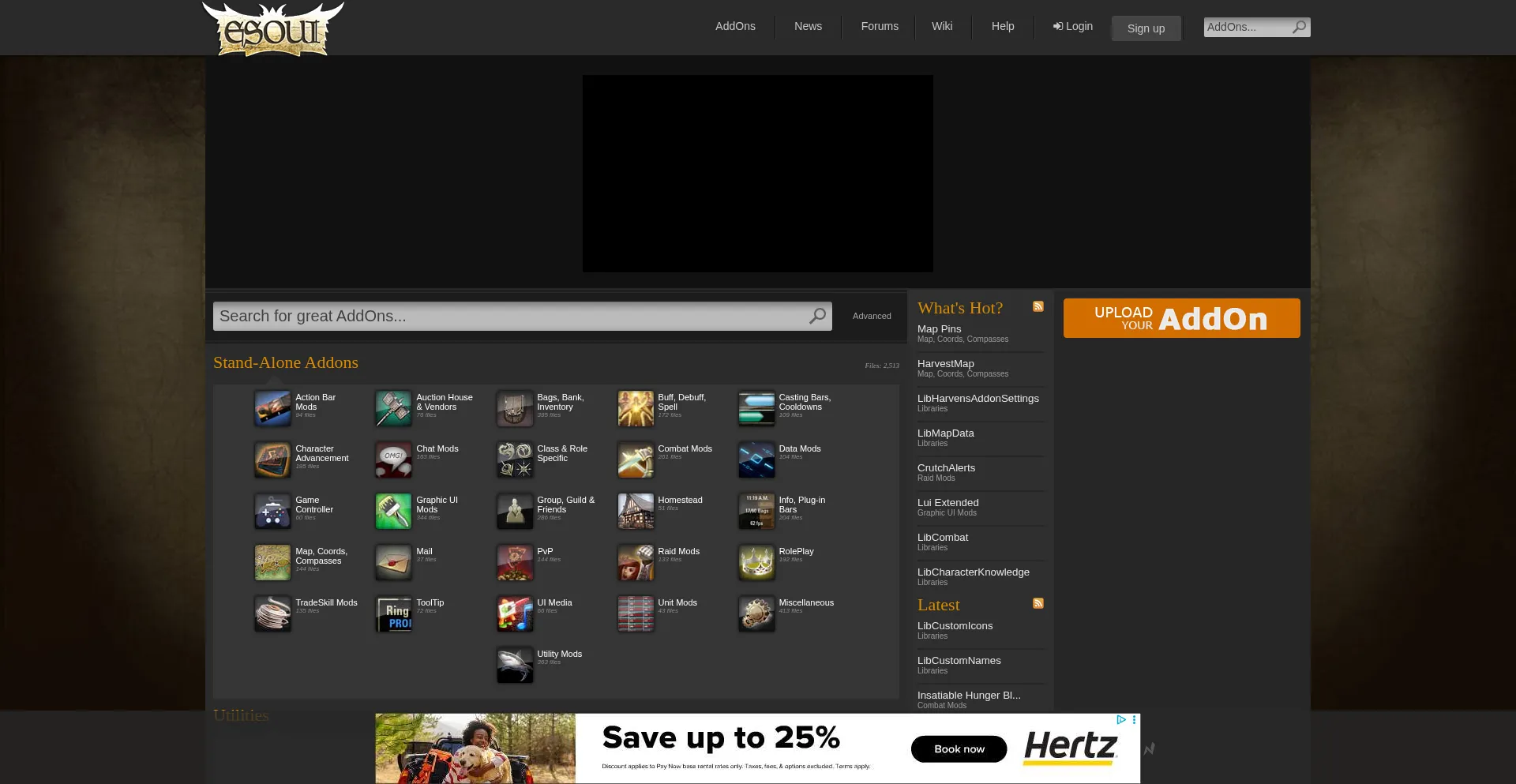Viewport: 1516px width, 784px height.
Task: Open the AddOns menu
Action: (735, 26)
